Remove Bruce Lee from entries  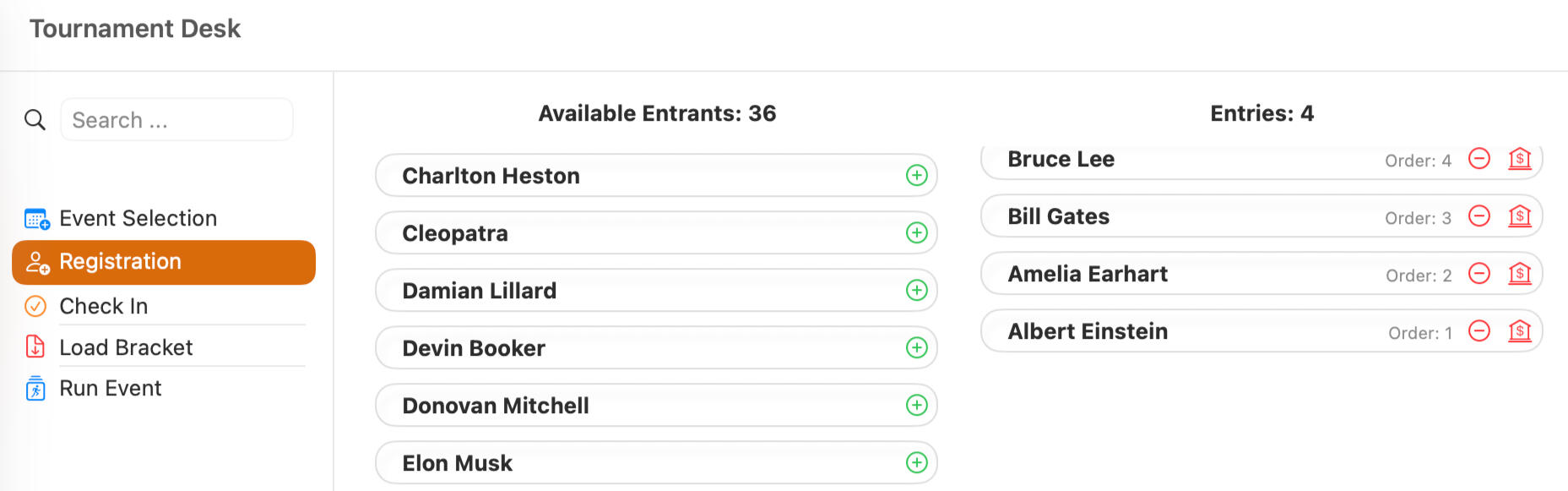point(1479,159)
